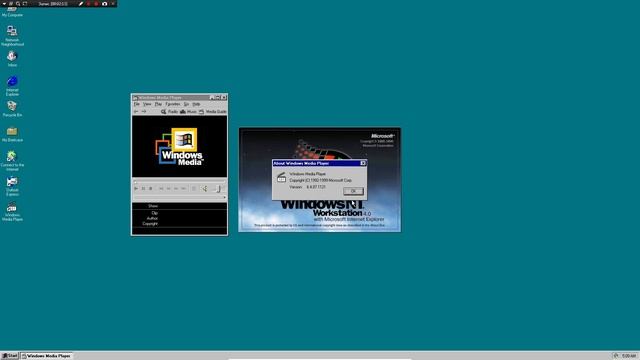Select Windows Media Player desktop icon
The width and height of the screenshot is (640, 360).
click(12, 211)
